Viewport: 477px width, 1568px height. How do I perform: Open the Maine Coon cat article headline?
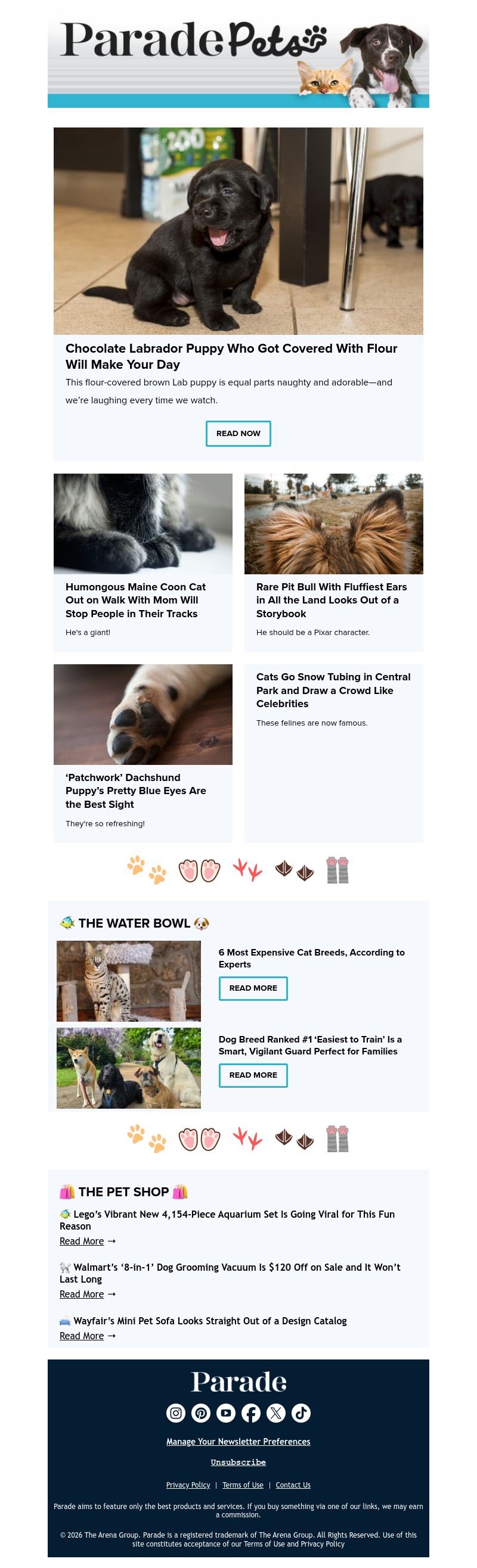point(135,600)
